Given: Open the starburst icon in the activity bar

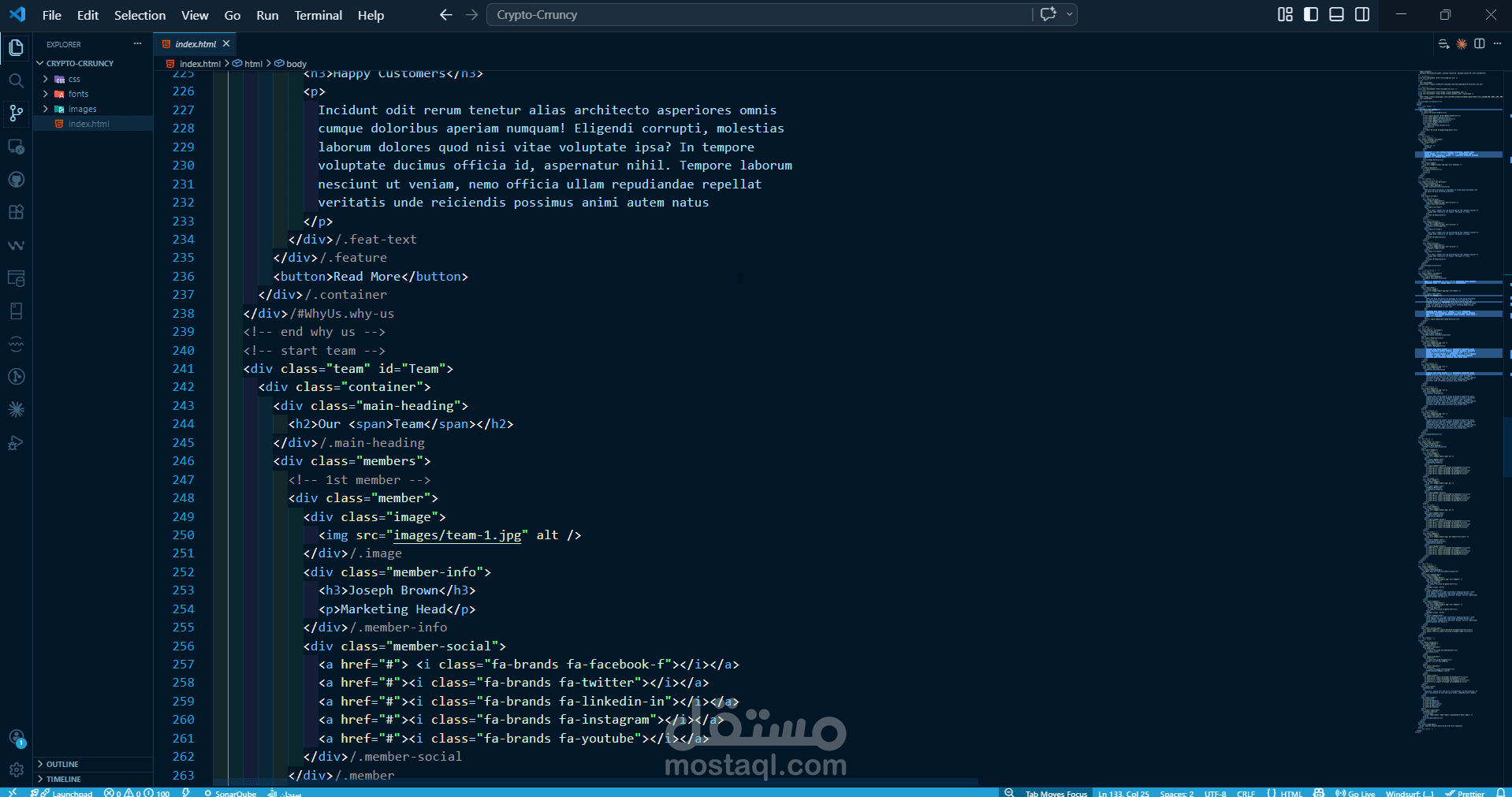Looking at the screenshot, I should [16, 409].
